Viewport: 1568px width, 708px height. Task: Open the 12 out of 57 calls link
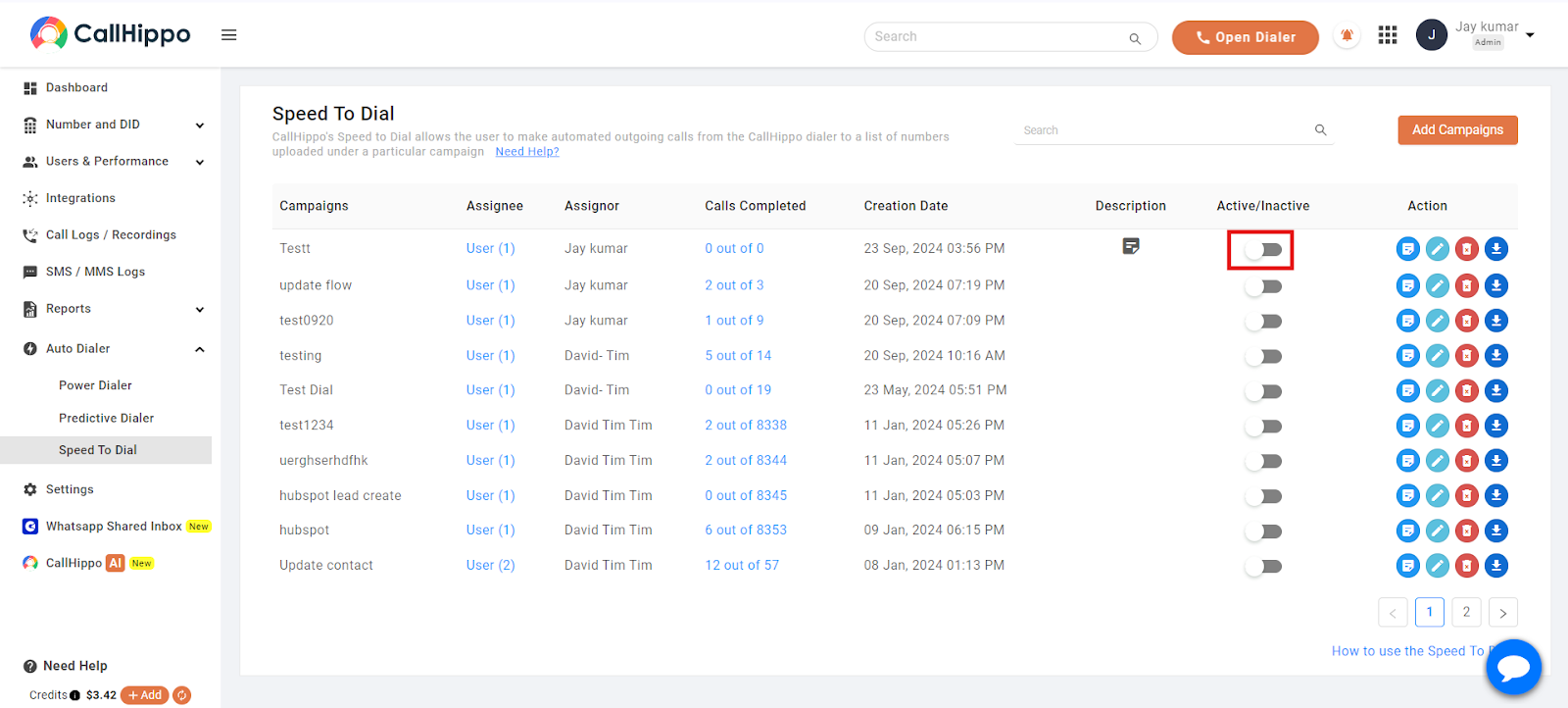[x=742, y=566]
